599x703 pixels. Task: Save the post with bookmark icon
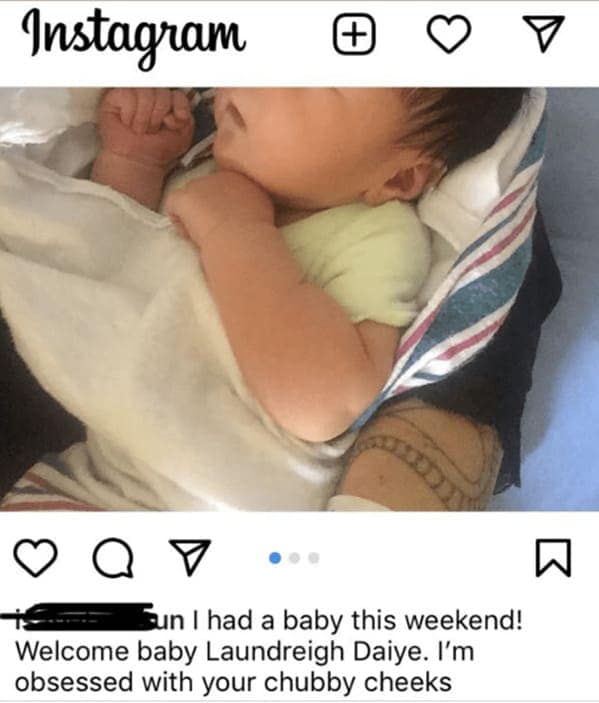[x=554, y=558]
